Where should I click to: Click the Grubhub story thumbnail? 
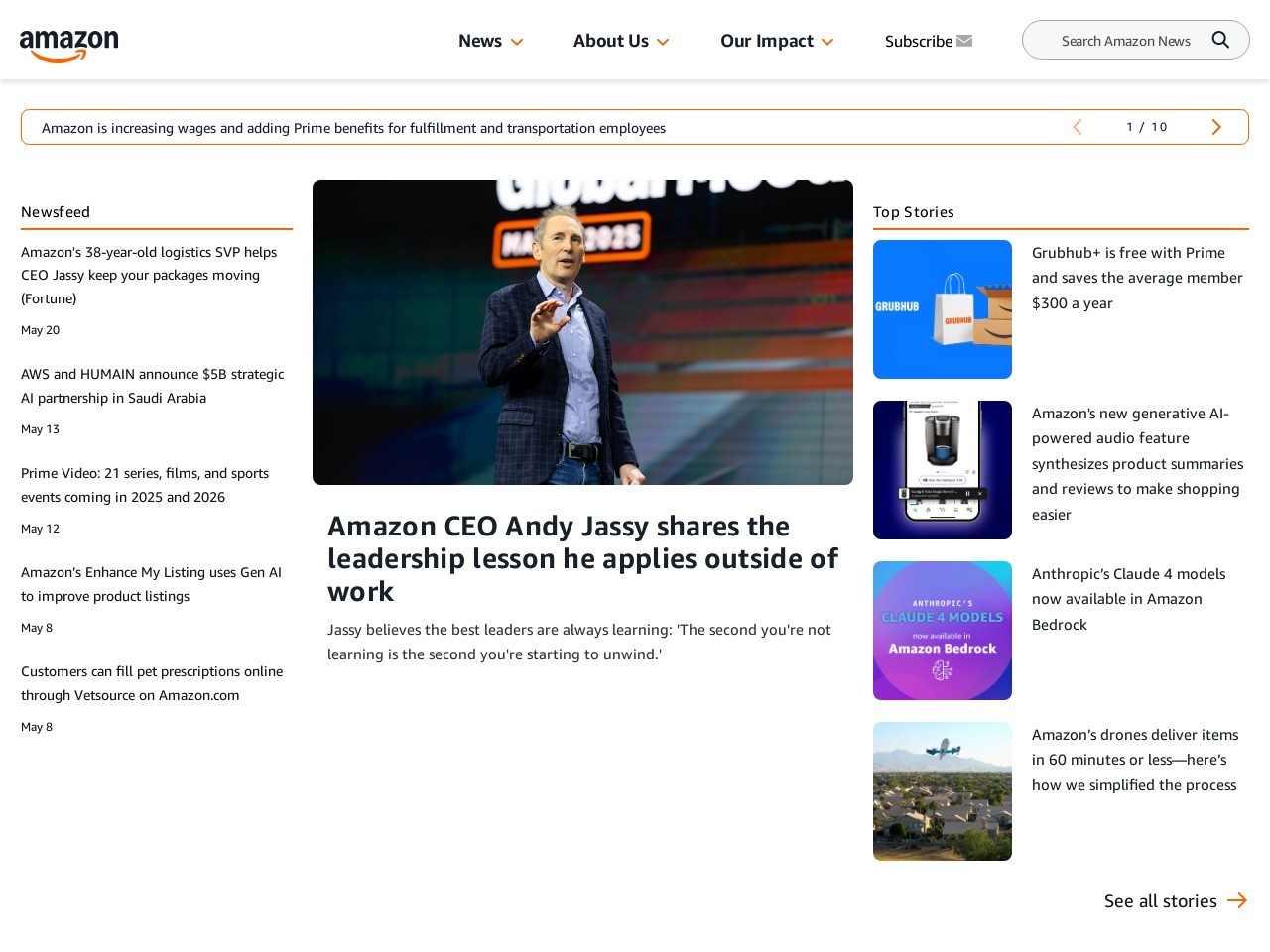(x=943, y=309)
